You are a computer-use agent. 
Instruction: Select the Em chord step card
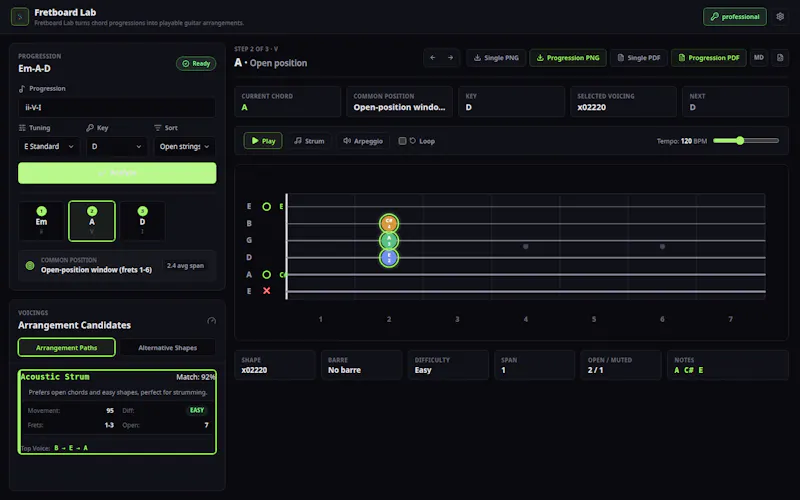tap(41, 221)
